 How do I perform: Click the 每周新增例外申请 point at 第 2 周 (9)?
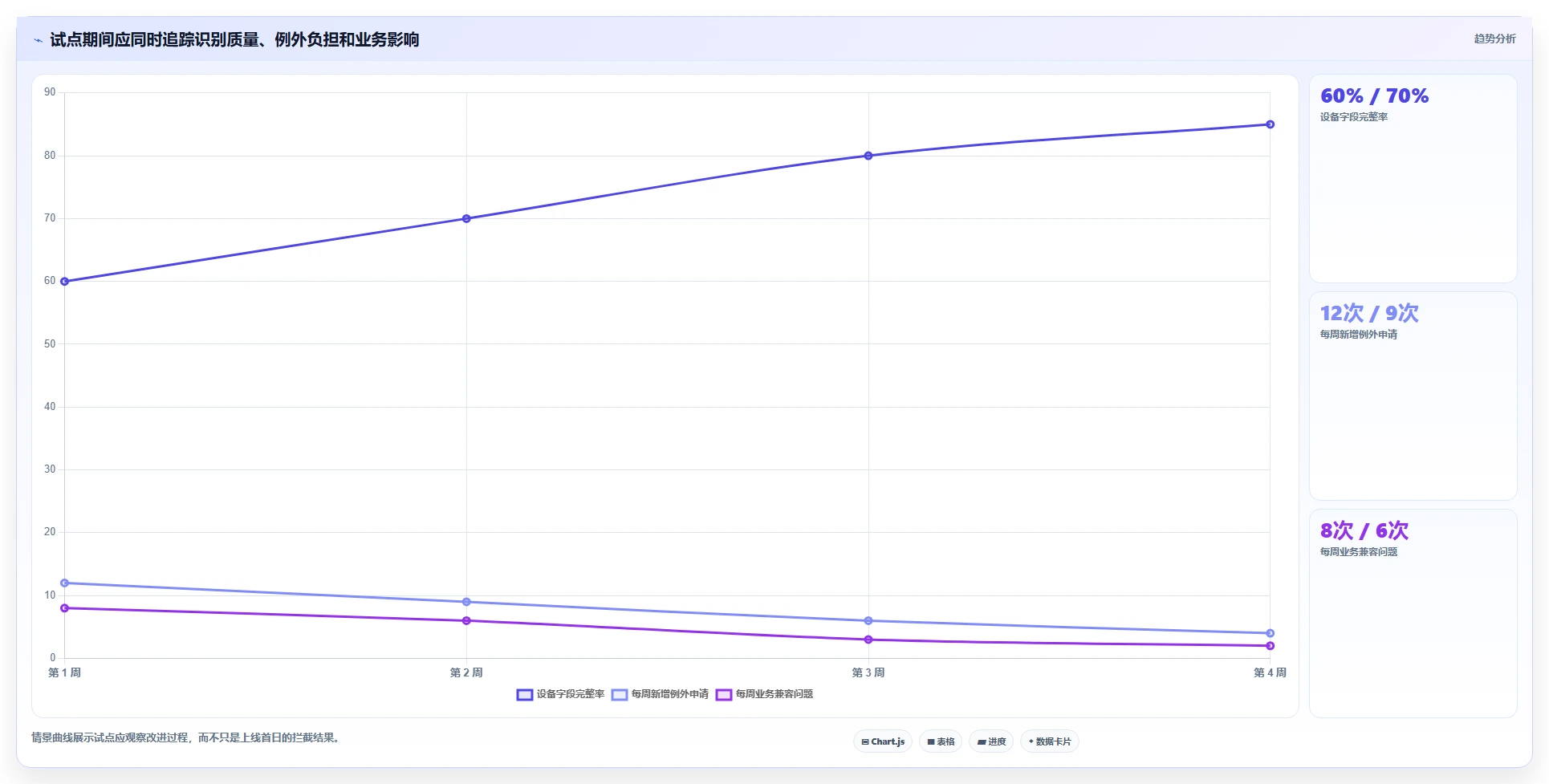click(x=466, y=602)
